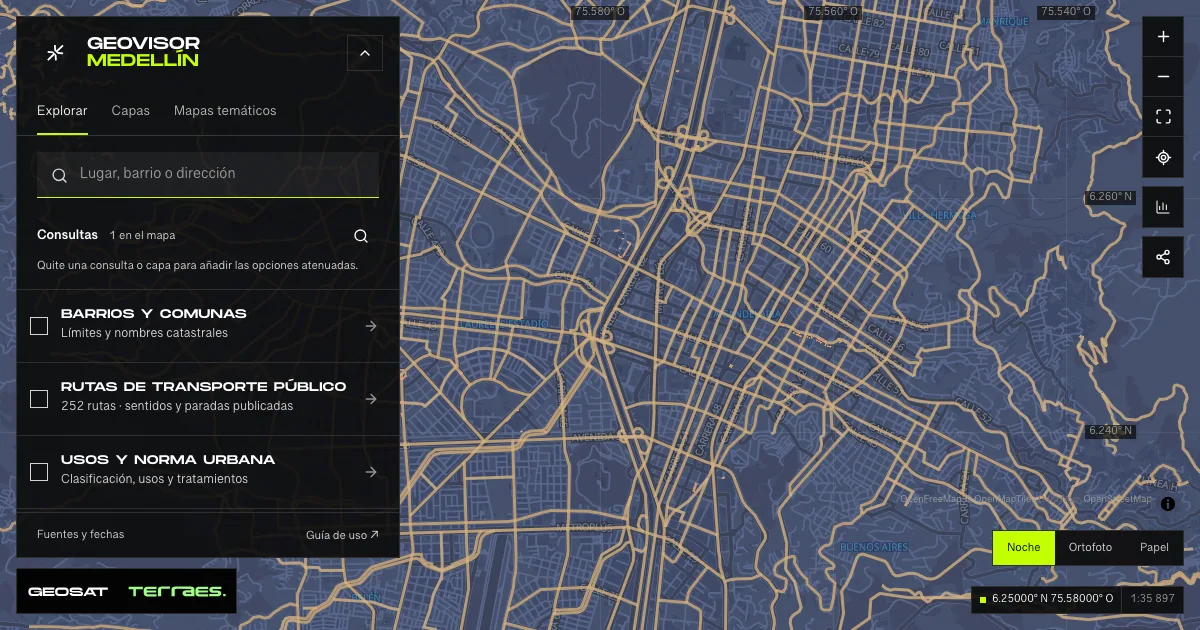Open the Capas tab

coord(131,111)
